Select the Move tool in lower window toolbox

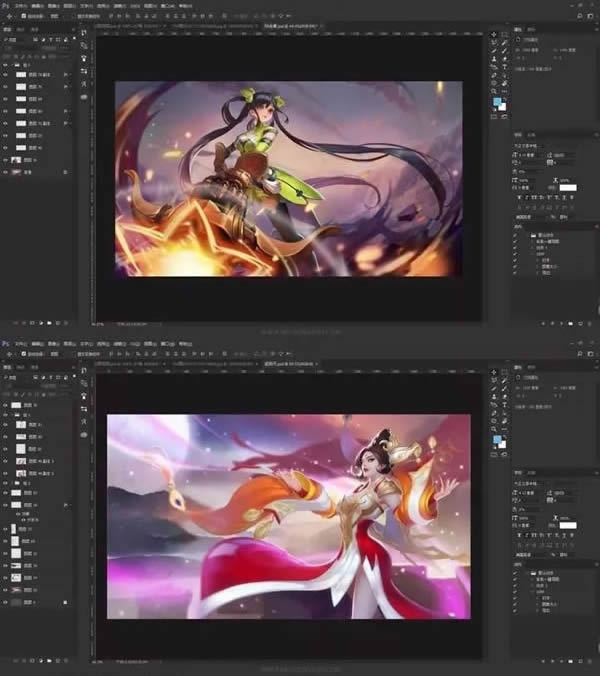493,374
